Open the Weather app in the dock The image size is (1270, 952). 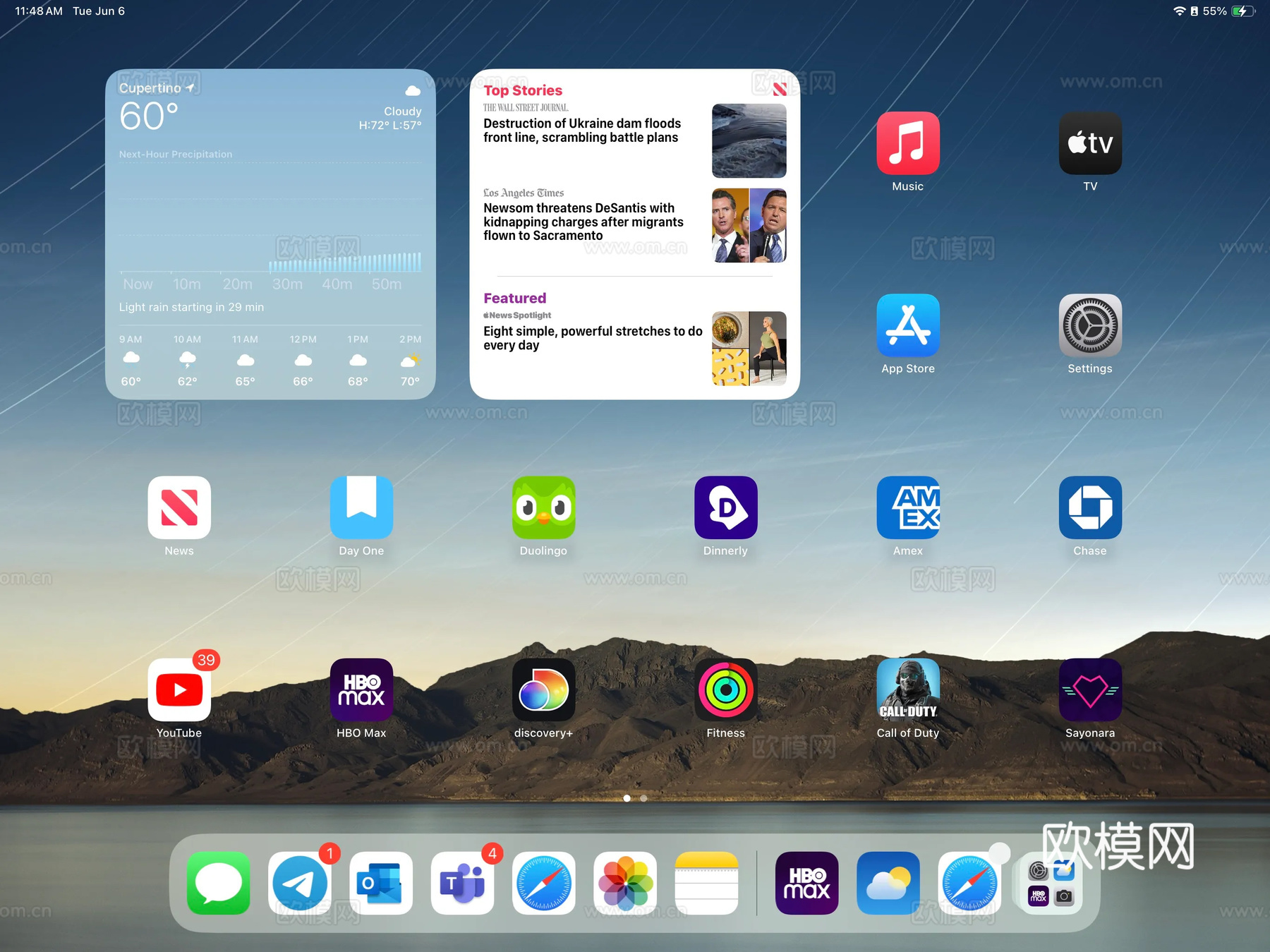pos(888,883)
